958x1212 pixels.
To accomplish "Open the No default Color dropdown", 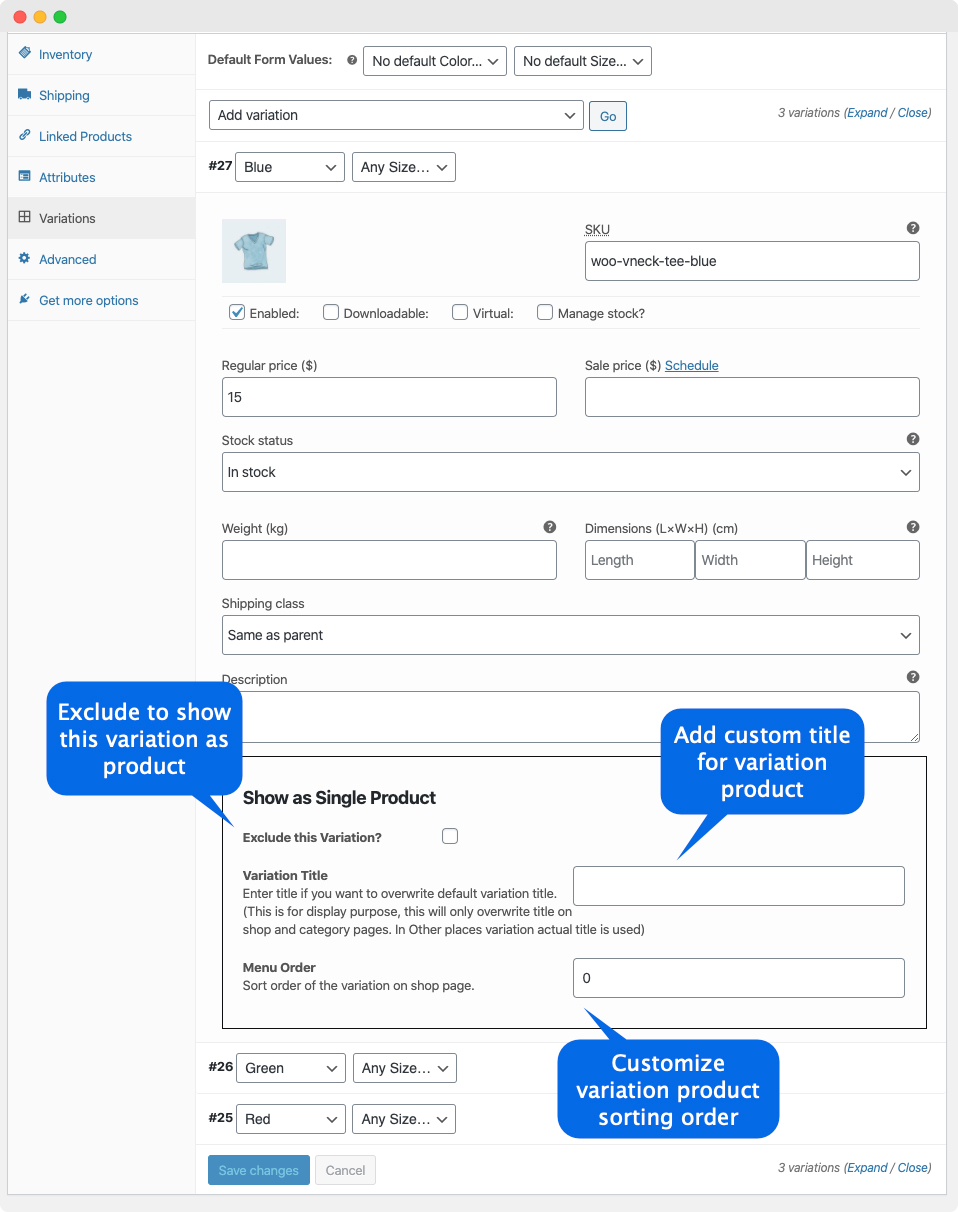I will [x=434, y=61].
